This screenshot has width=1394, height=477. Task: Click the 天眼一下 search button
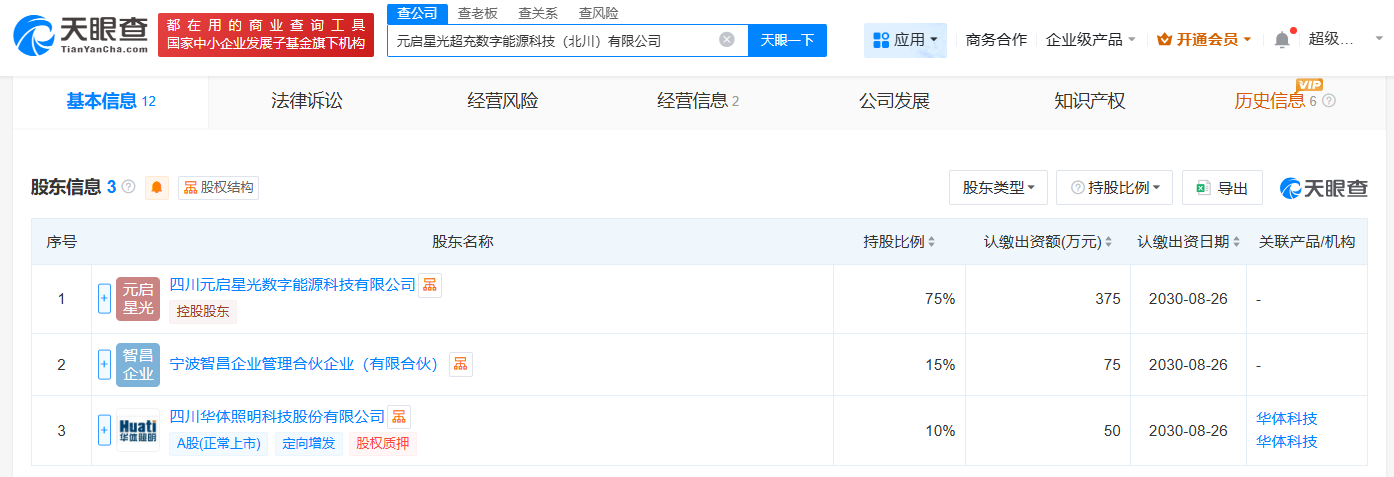tap(787, 40)
